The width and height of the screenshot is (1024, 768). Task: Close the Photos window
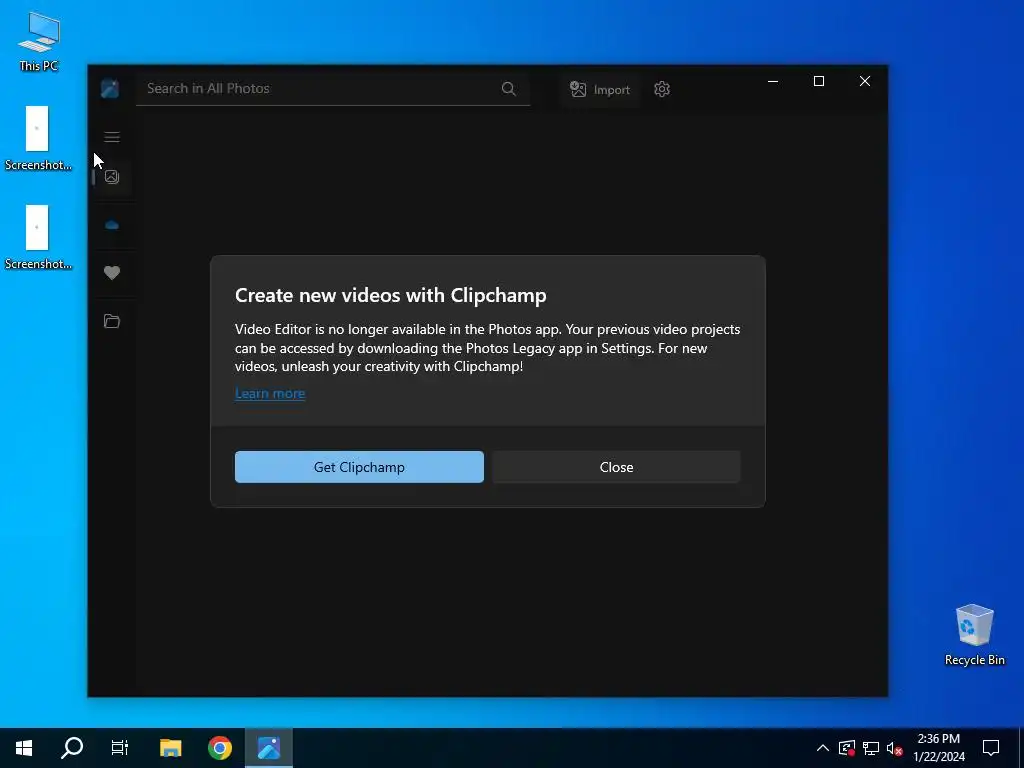pyautogui.click(x=865, y=81)
